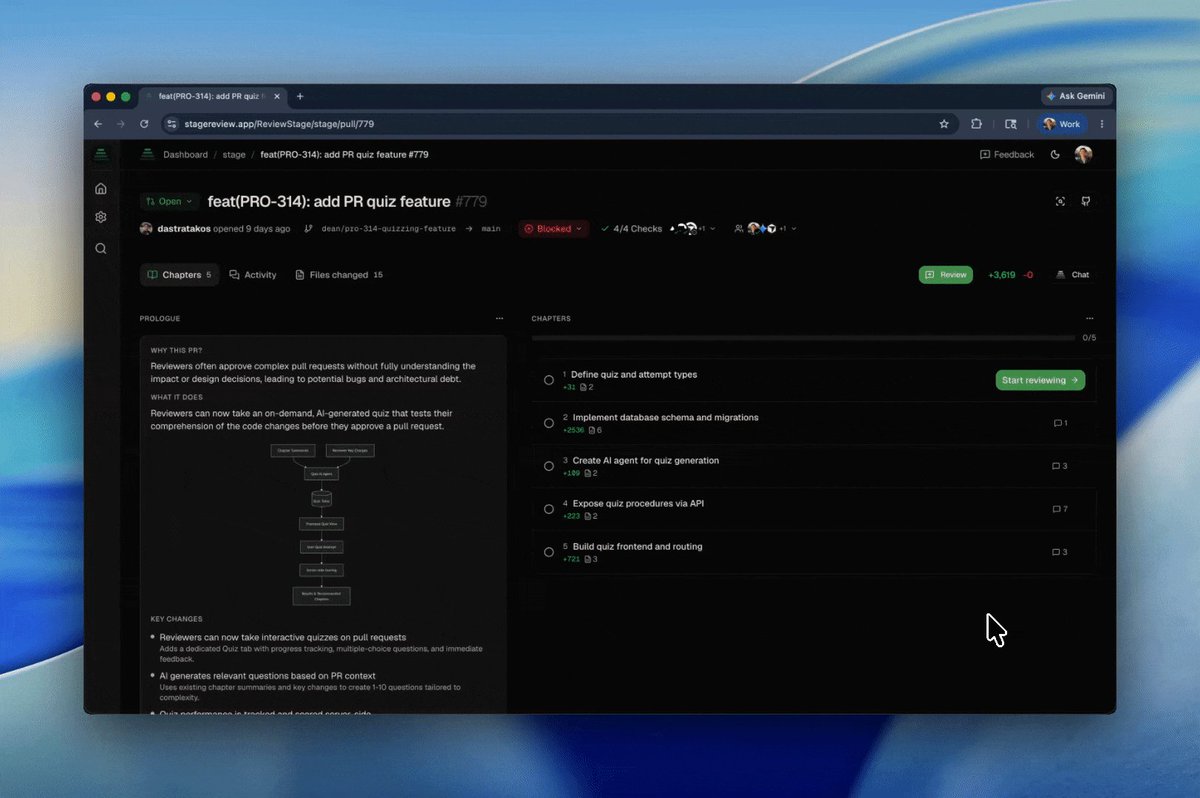Open comments on Implement database schema chapter
This screenshot has width=1200, height=798.
tap(1061, 423)
